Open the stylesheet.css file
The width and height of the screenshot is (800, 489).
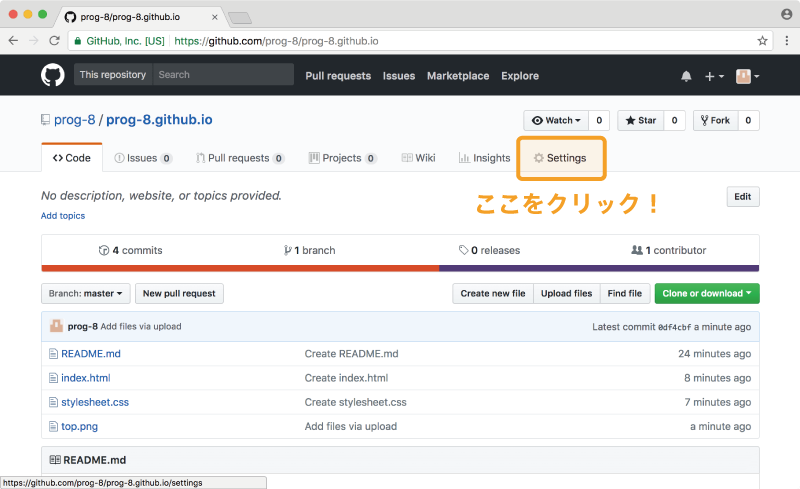[95, 402]
